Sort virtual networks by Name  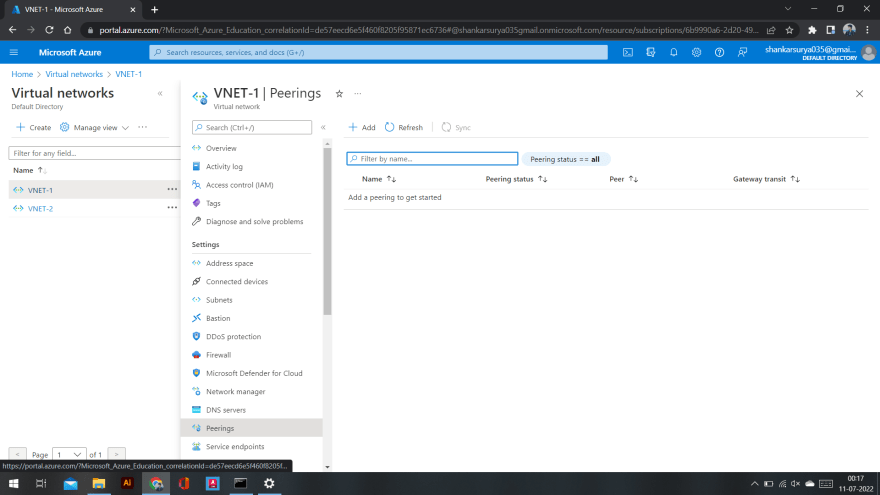30,170
